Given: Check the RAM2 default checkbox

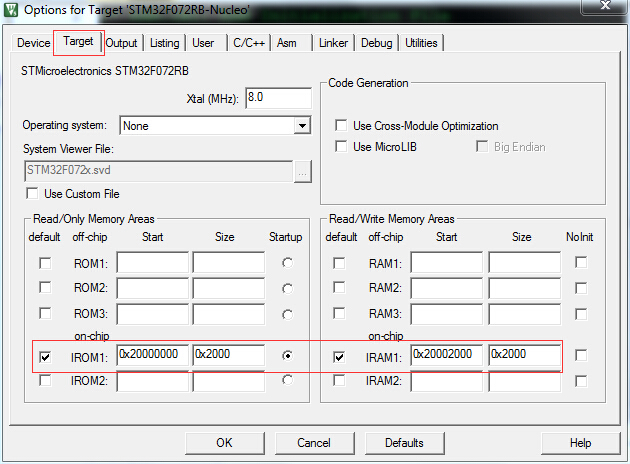Looking at the screenshot, I should 339,288.
